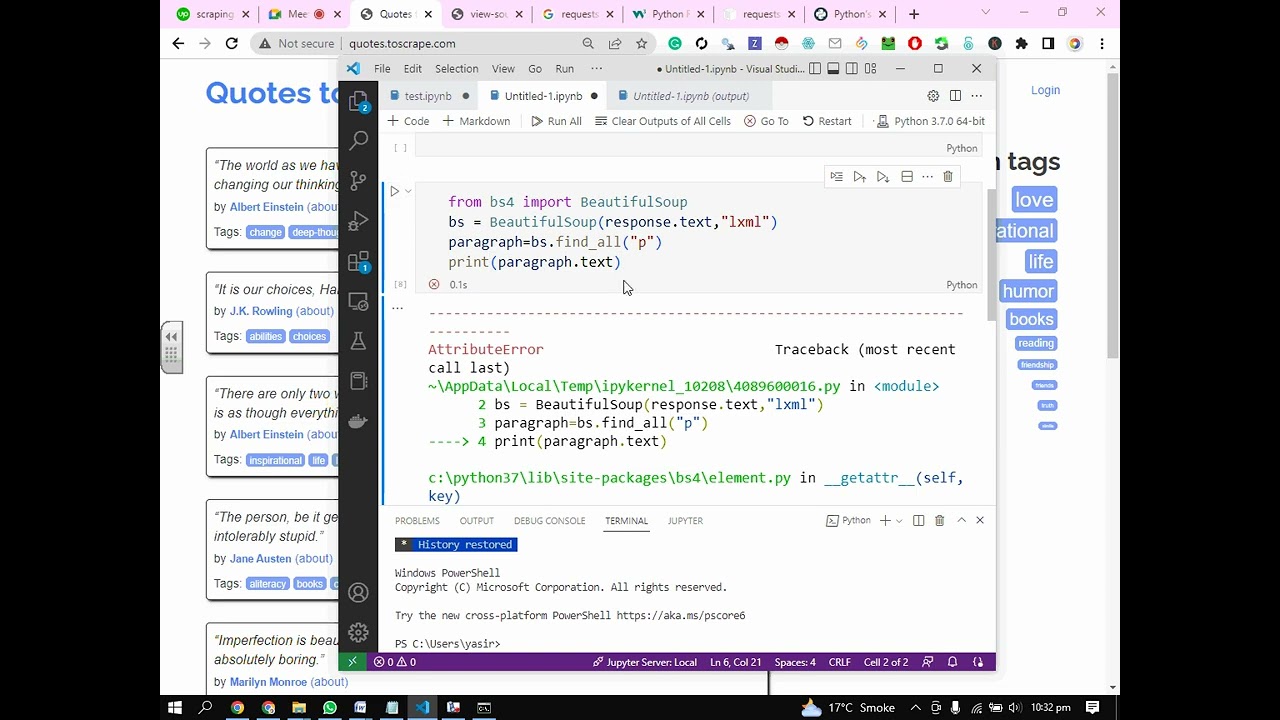Open the Manage gear in activity bar
Viewport: 1280px width, 720px height.
[359, 633]
